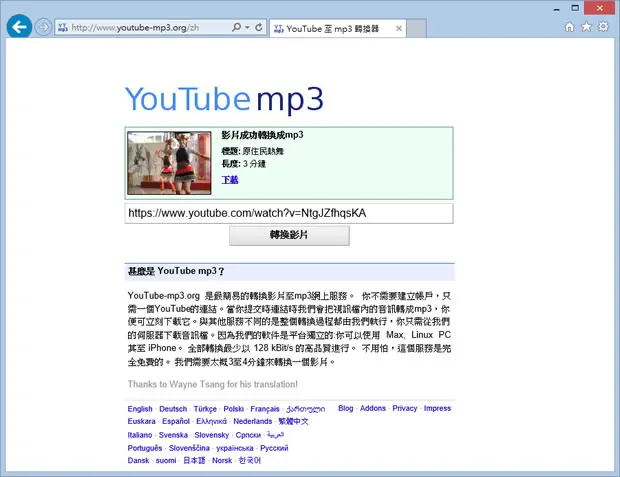This screenshot has height=477, width=620.
Task: Expand the address bar dropdown arrow
Action: (248, 27)
